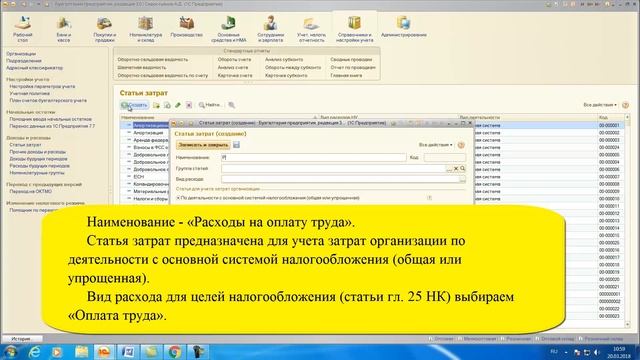
Task: Open the Рабочий стол section
Action: point(22,29)
